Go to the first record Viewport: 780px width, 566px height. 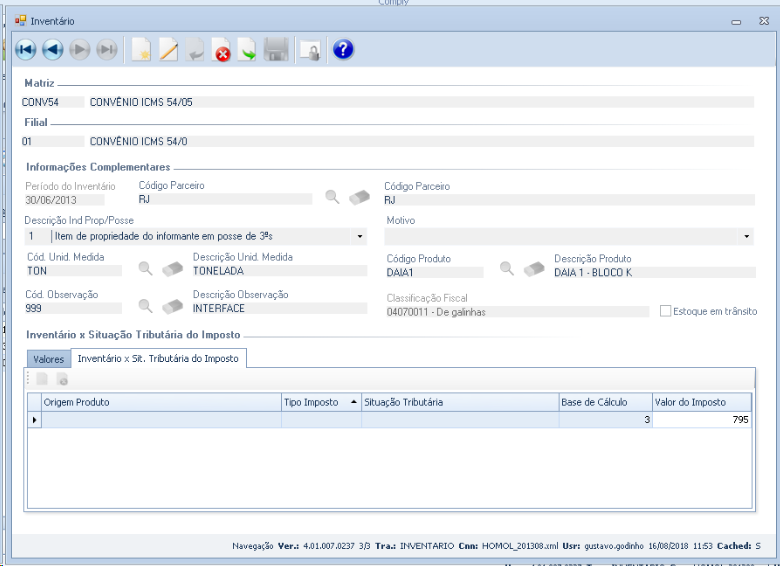[26, 50]
